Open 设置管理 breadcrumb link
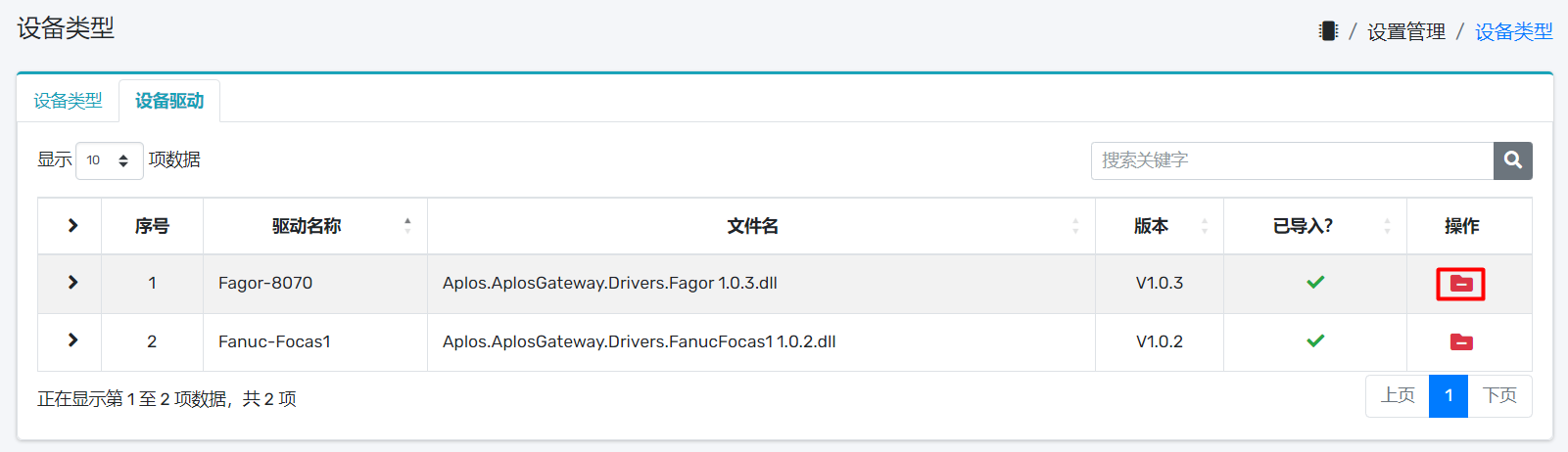The width and height of the screenshot is (1568, 452). coord(1405,32)
